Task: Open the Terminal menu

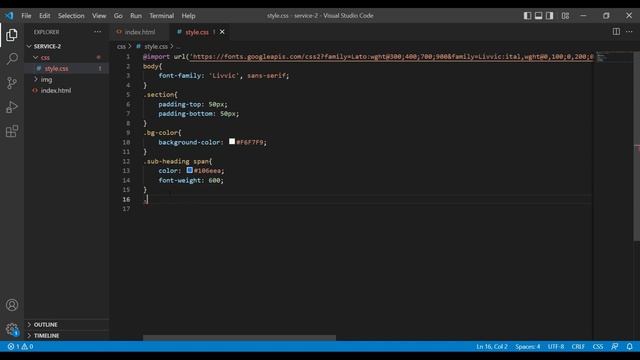Action: pyautogui.click(x=161, y=16)
